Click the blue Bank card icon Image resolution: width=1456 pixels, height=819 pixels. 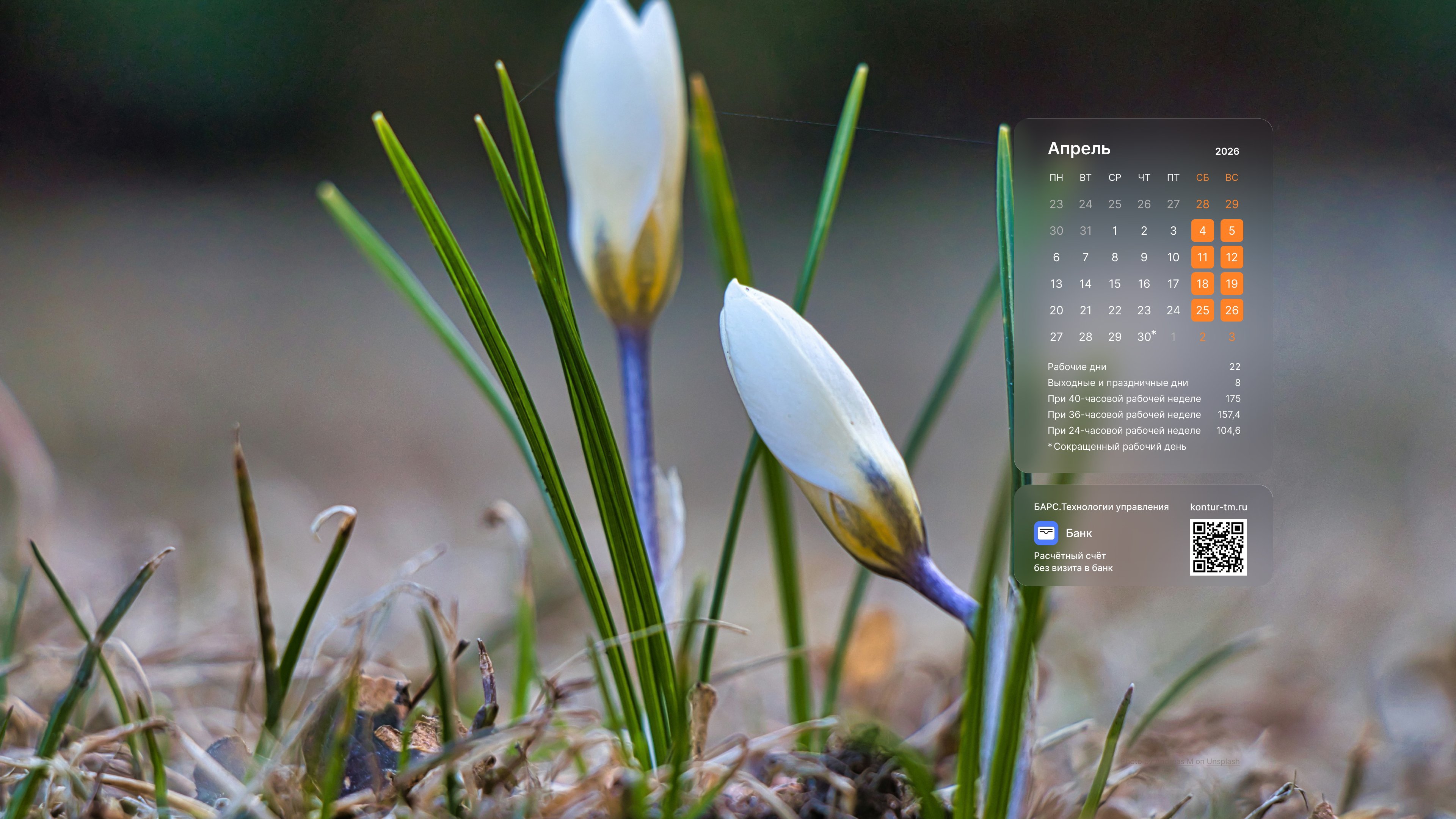pyautogui.click(x=1046, y=532)
